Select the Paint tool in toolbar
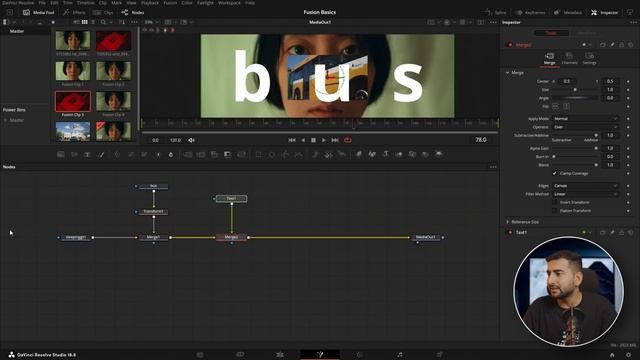 (x=101, y=154)
